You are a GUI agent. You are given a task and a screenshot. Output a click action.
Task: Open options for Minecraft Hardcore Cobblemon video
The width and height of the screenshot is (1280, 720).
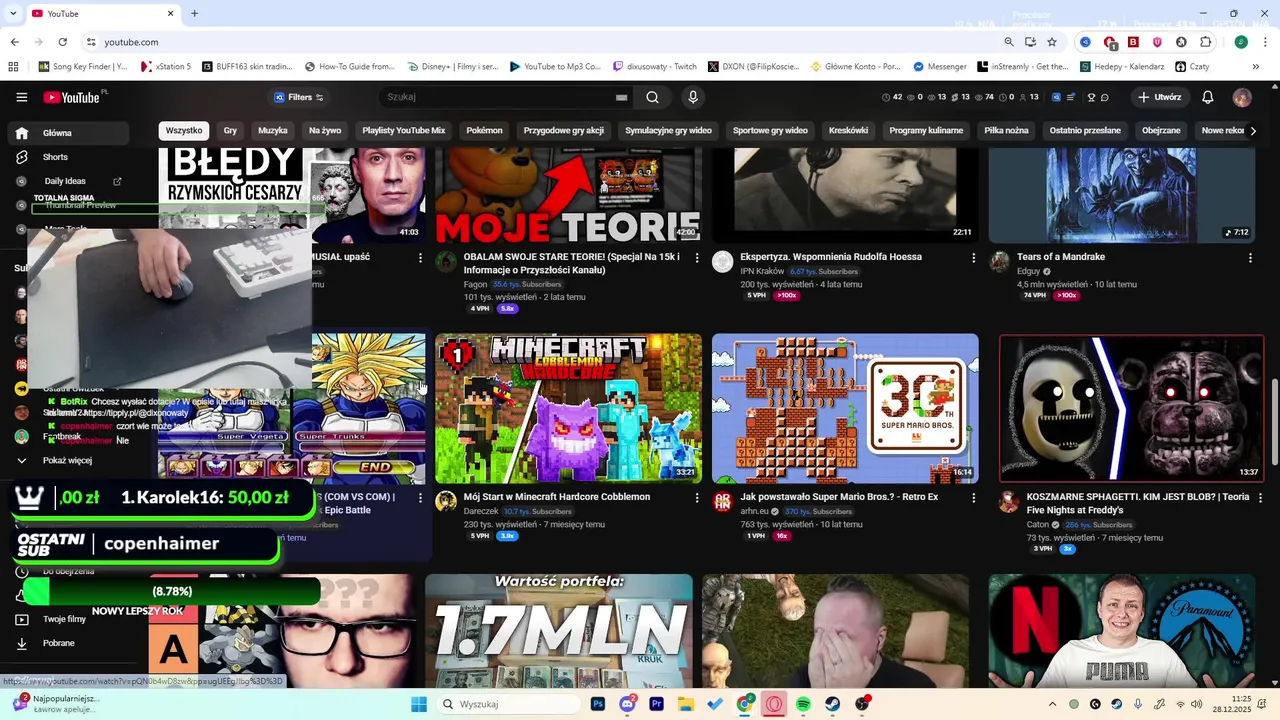697,498
